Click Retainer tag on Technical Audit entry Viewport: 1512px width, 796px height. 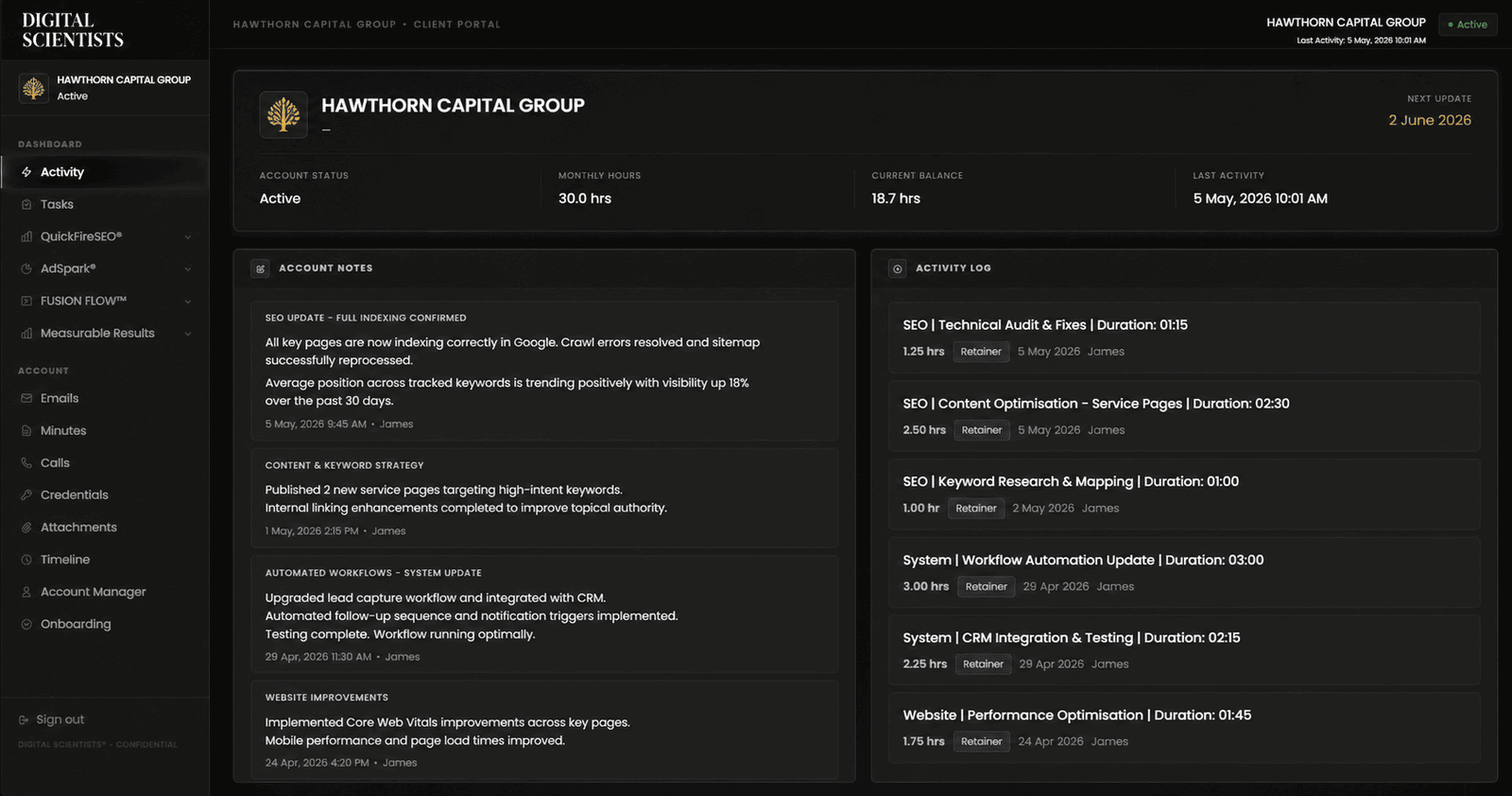point(981,352)
